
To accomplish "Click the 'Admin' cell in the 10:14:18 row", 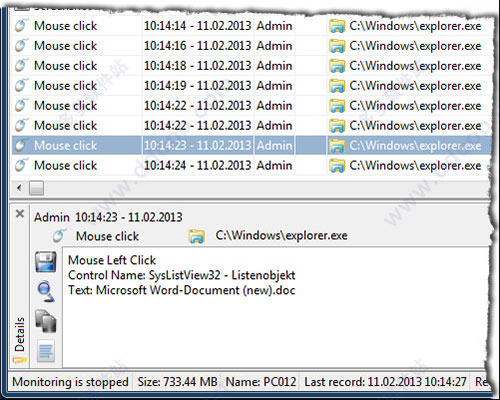I will 274,66.
